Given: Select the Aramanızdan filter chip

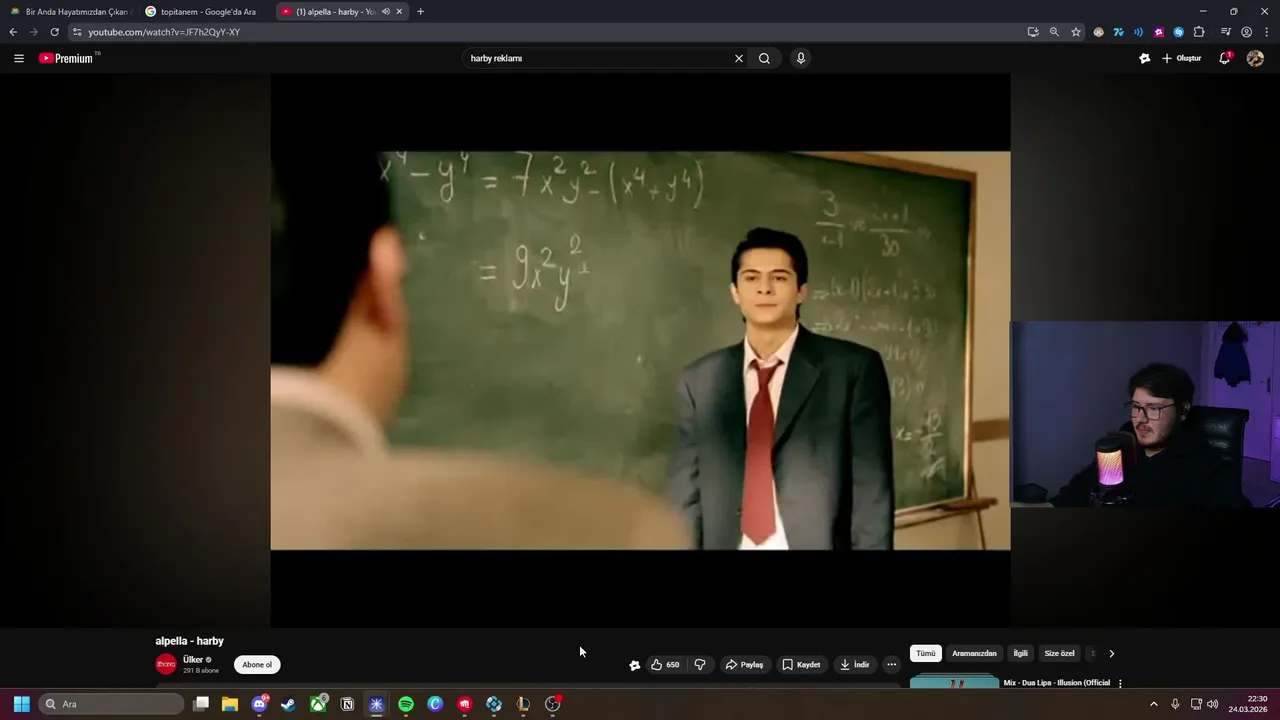Looking at the screenshot, I should click(x=974, y=653).
